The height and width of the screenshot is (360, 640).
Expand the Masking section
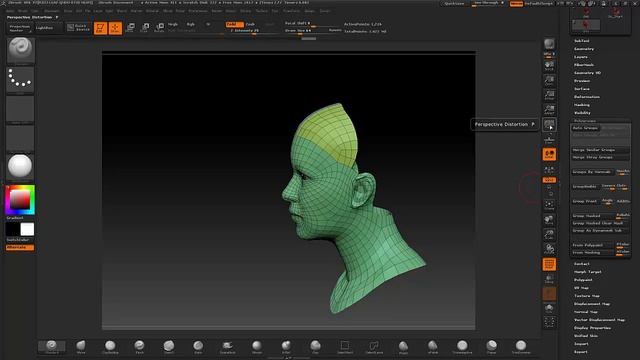(582, 105)
